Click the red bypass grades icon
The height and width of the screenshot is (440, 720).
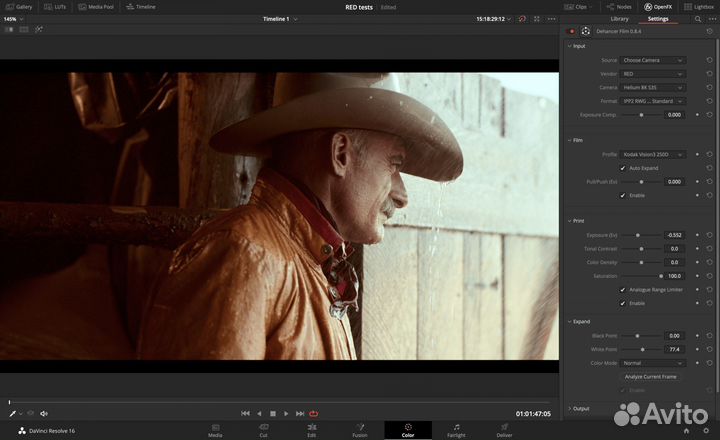pyautogui.click(x=522, y=19)
